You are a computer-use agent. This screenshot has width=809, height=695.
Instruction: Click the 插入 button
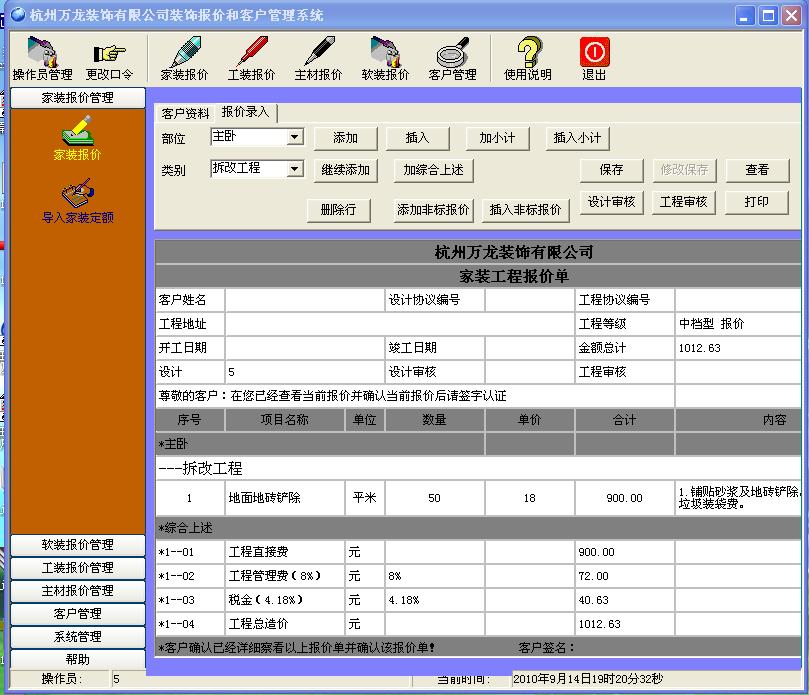click(x=417, y=138)
